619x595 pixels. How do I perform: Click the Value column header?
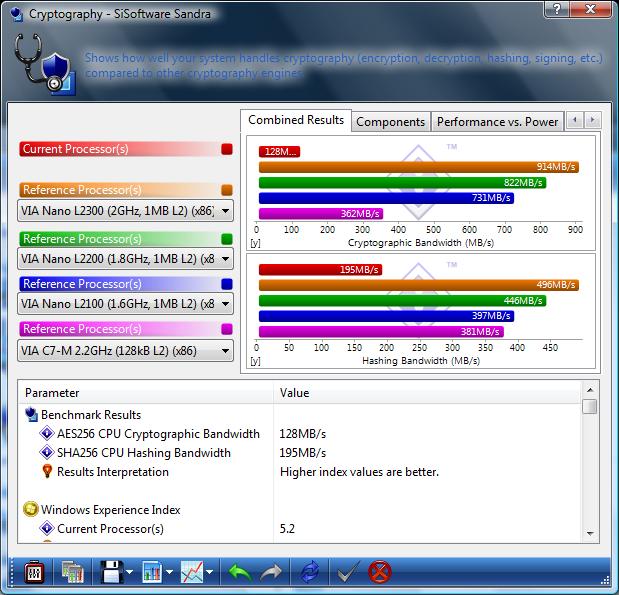pyautogui.click(x=428, y=393)
